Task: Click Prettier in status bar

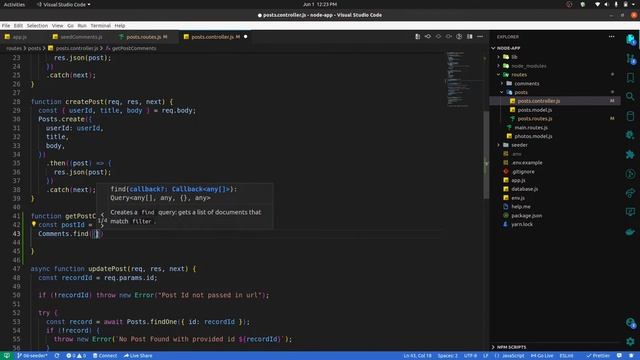Action: (x=598, y=356)
